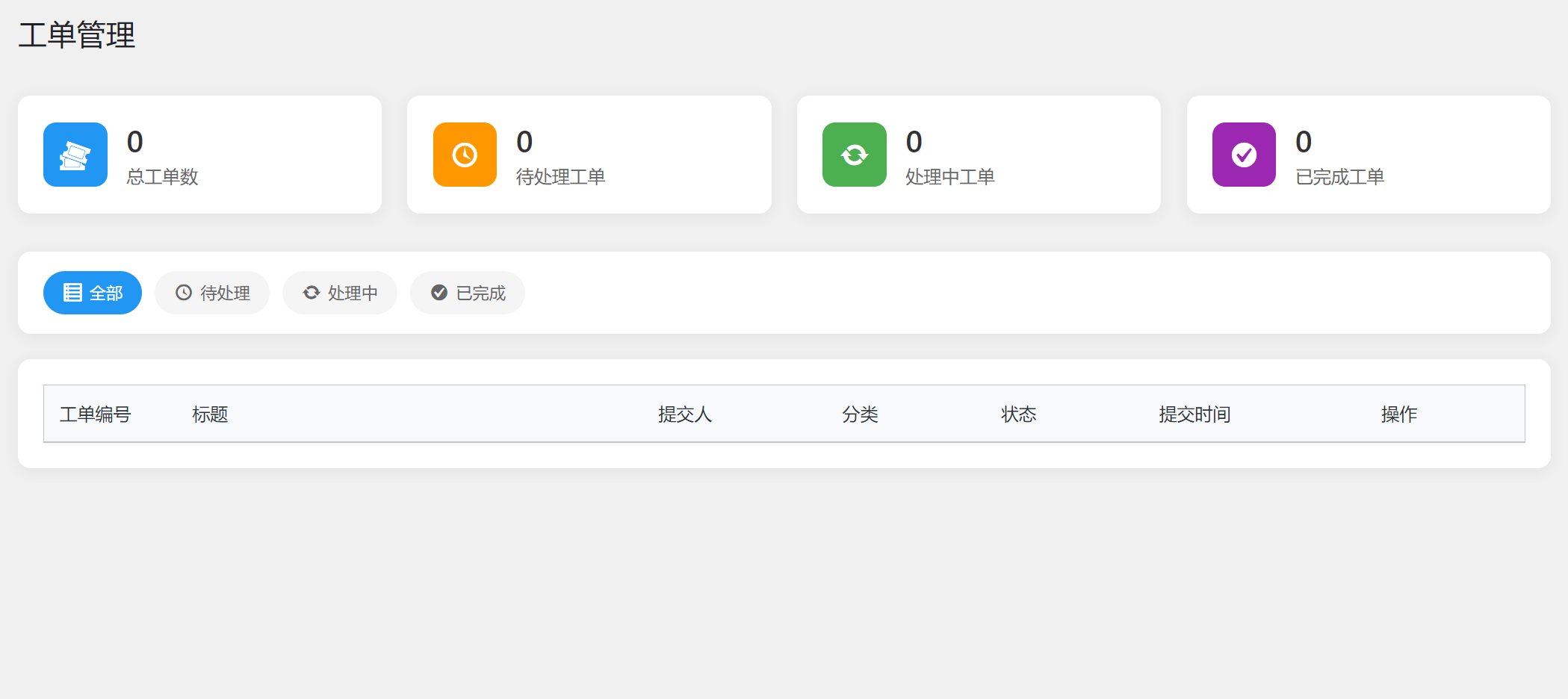Viewport: 1568px width, 699px height.
Task: Click the green refresh icon on 处理中工单 card
Action: [854, 155]
